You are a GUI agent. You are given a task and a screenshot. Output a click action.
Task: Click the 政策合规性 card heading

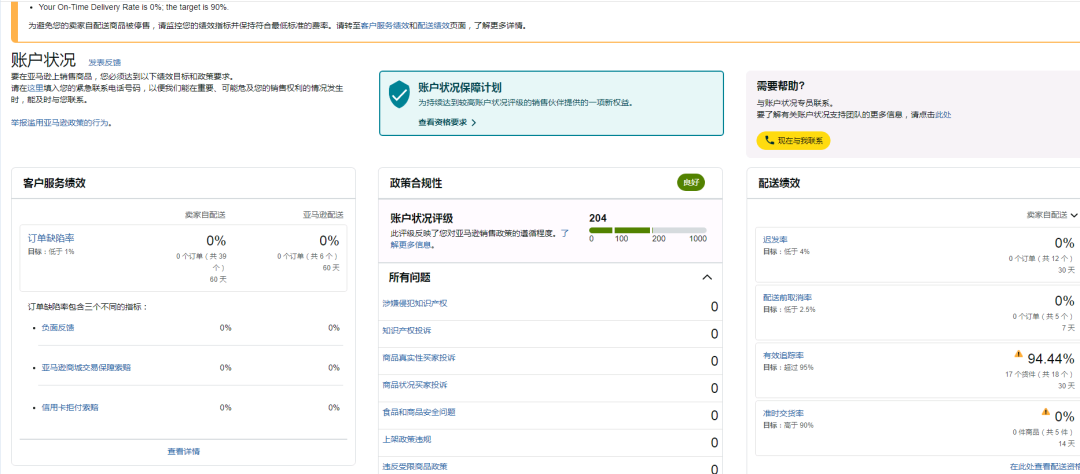click(x=416, y=183)
